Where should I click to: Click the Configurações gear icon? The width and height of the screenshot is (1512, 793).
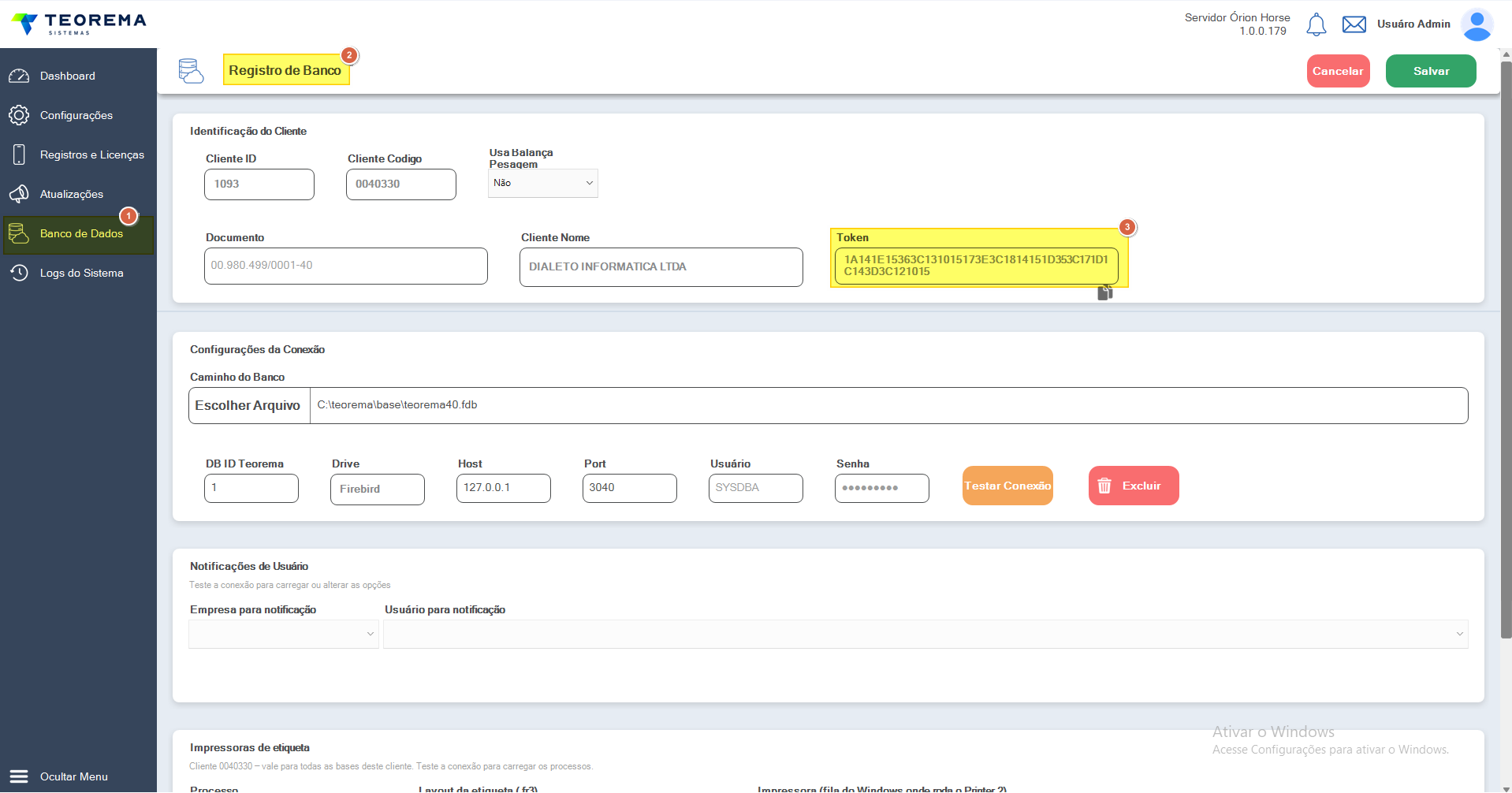19,115
